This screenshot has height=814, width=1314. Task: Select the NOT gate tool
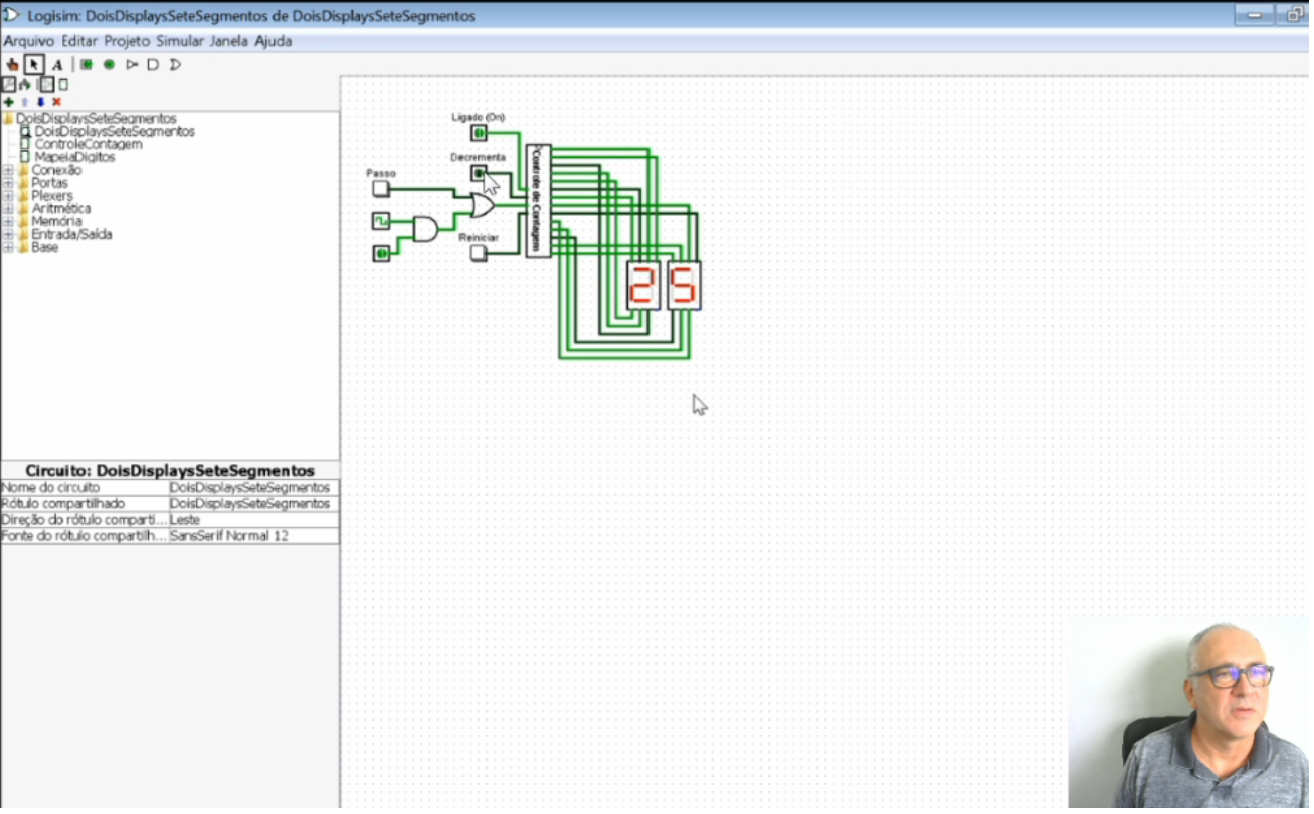click(132, 64)
